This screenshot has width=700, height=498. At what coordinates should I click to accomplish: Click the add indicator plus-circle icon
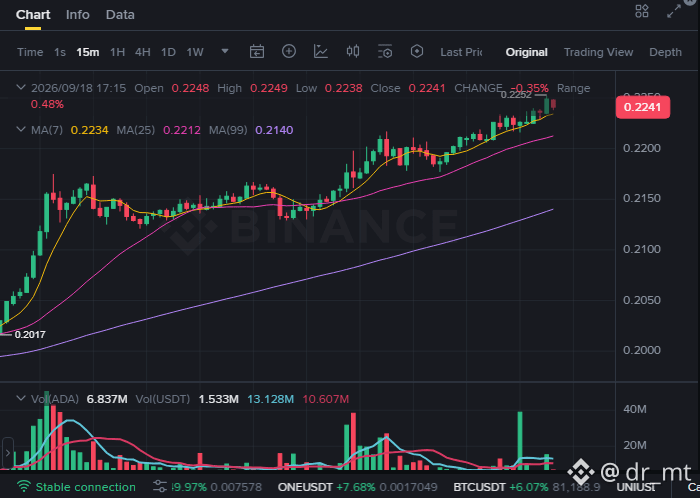(289, 51)
